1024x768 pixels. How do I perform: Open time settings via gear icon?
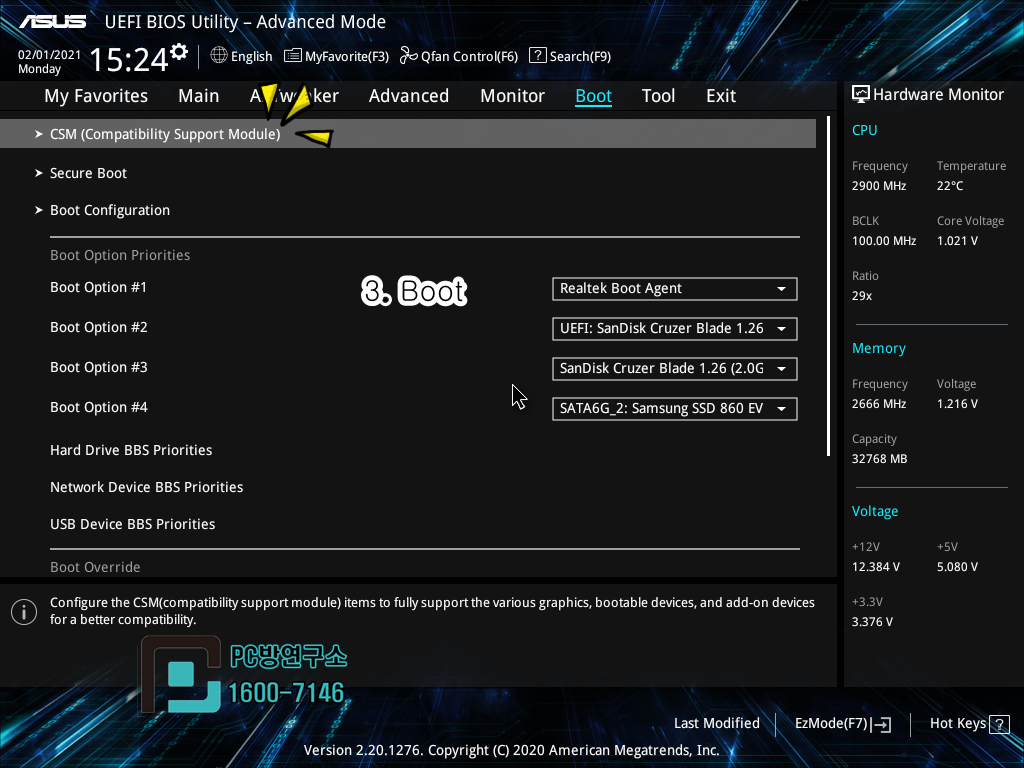tap(179, 52)
